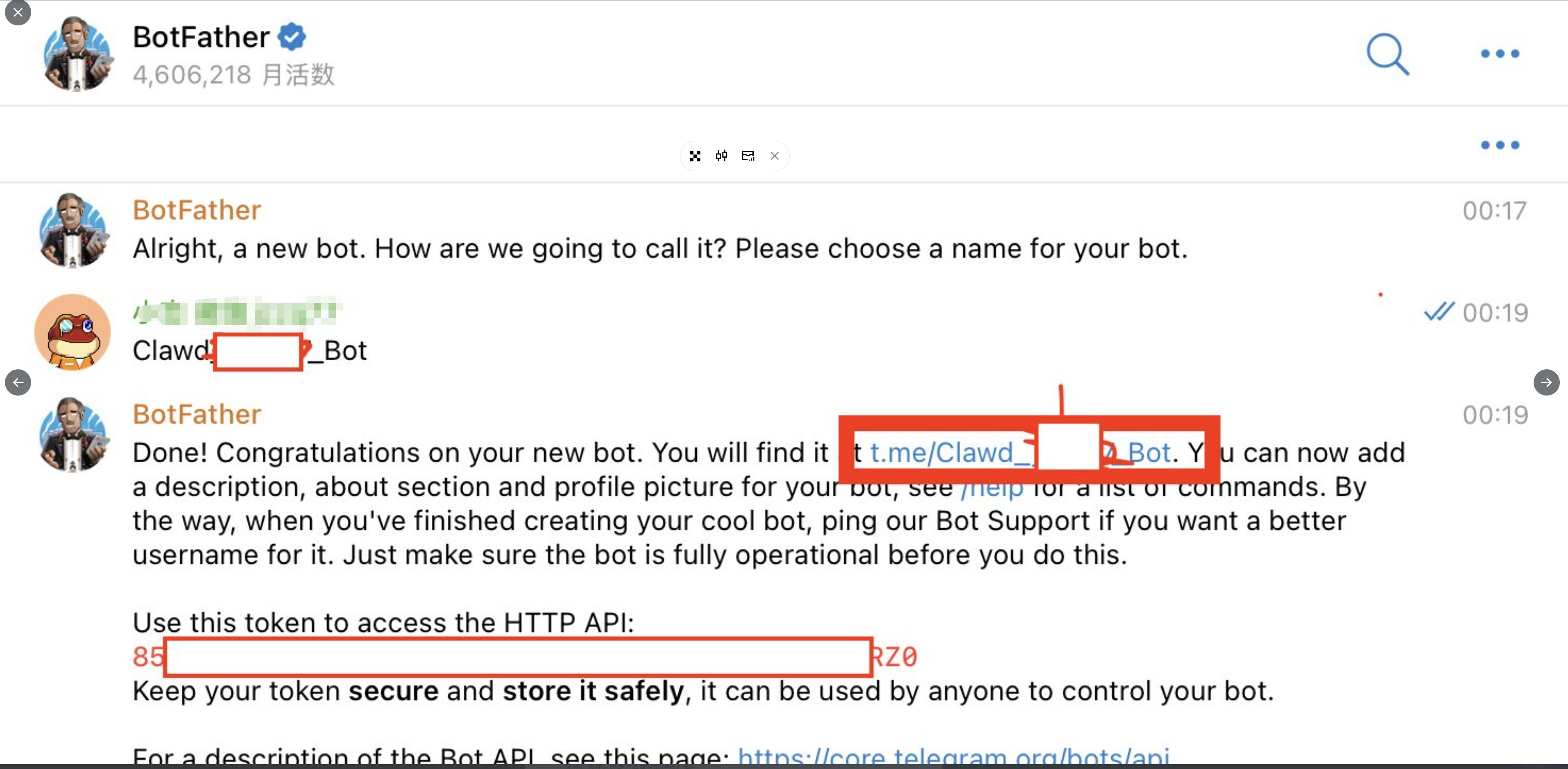This screenshot has width=1568, height=769.
Task: Click the blue verified badge next to BotFather
Action: tap(292, 37)
